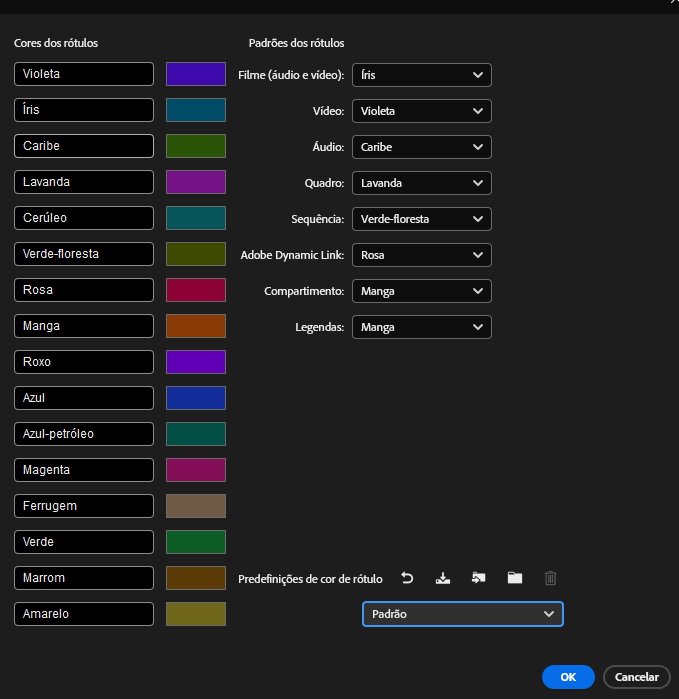Click the Roxo label name field
This screenshot has width=679, height=699.
click(84, 362)
